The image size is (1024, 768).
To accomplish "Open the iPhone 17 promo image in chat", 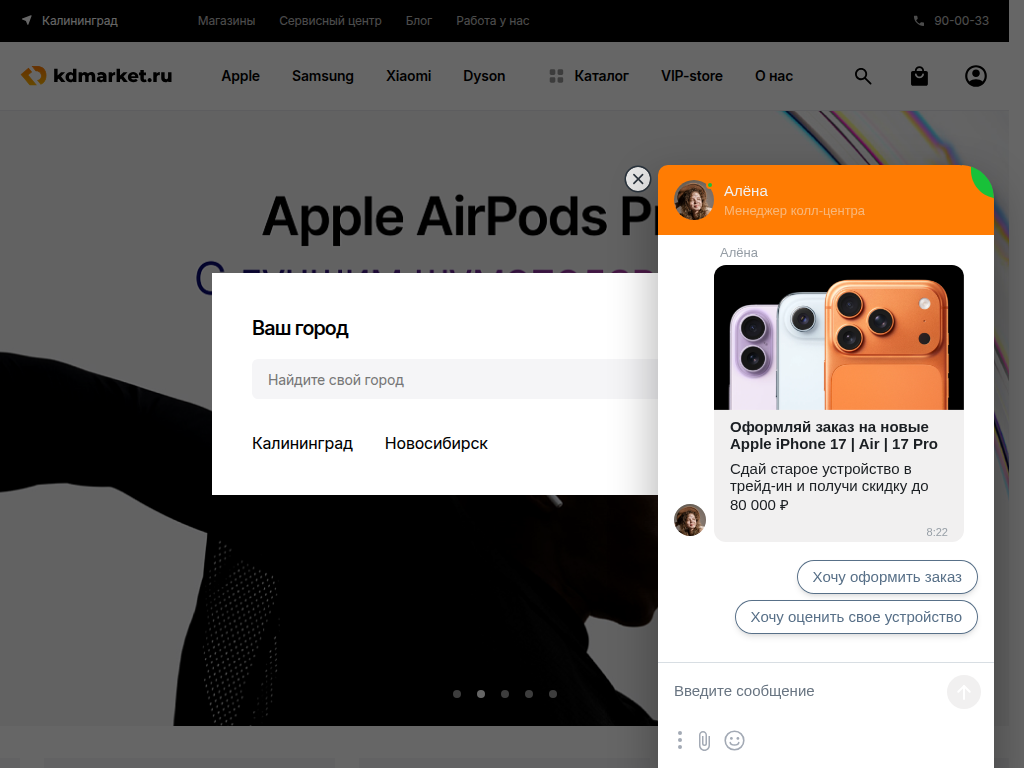I will pyautogui.click(x=838, y=337).
